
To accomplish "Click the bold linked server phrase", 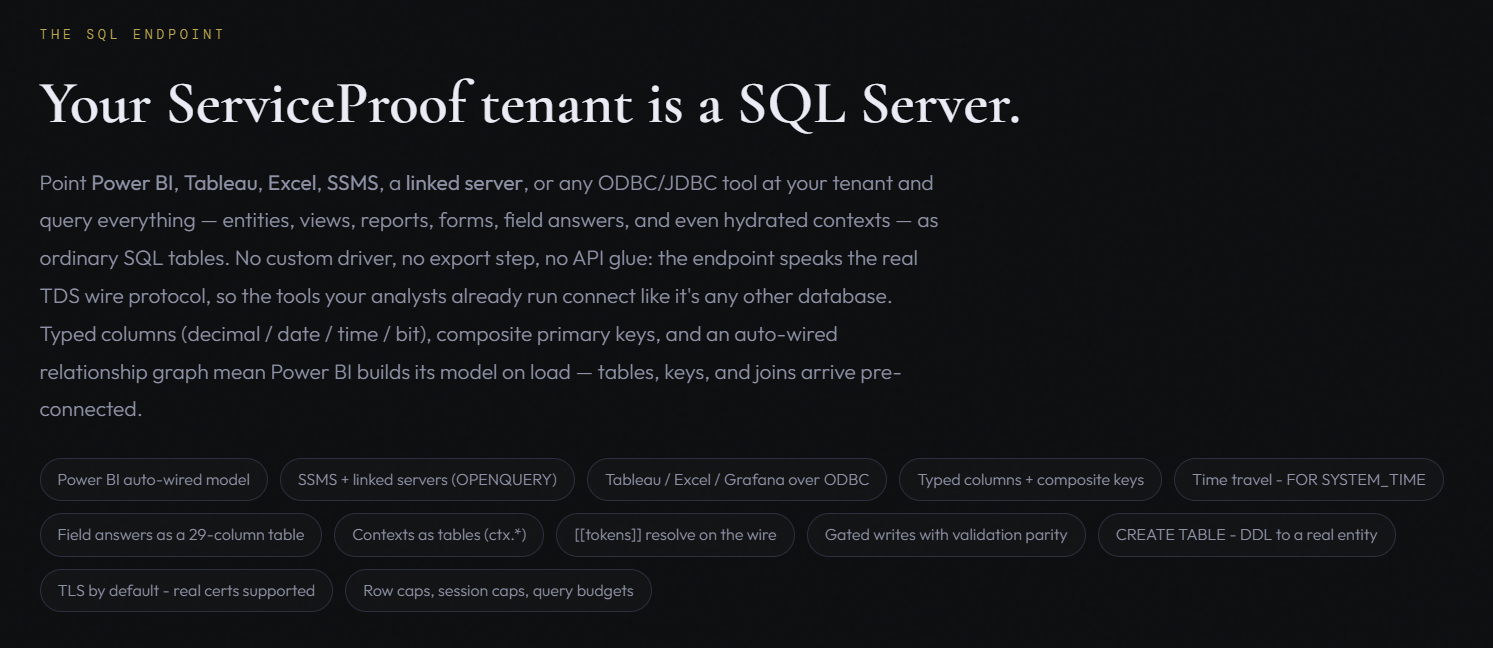I will [464, 183].
